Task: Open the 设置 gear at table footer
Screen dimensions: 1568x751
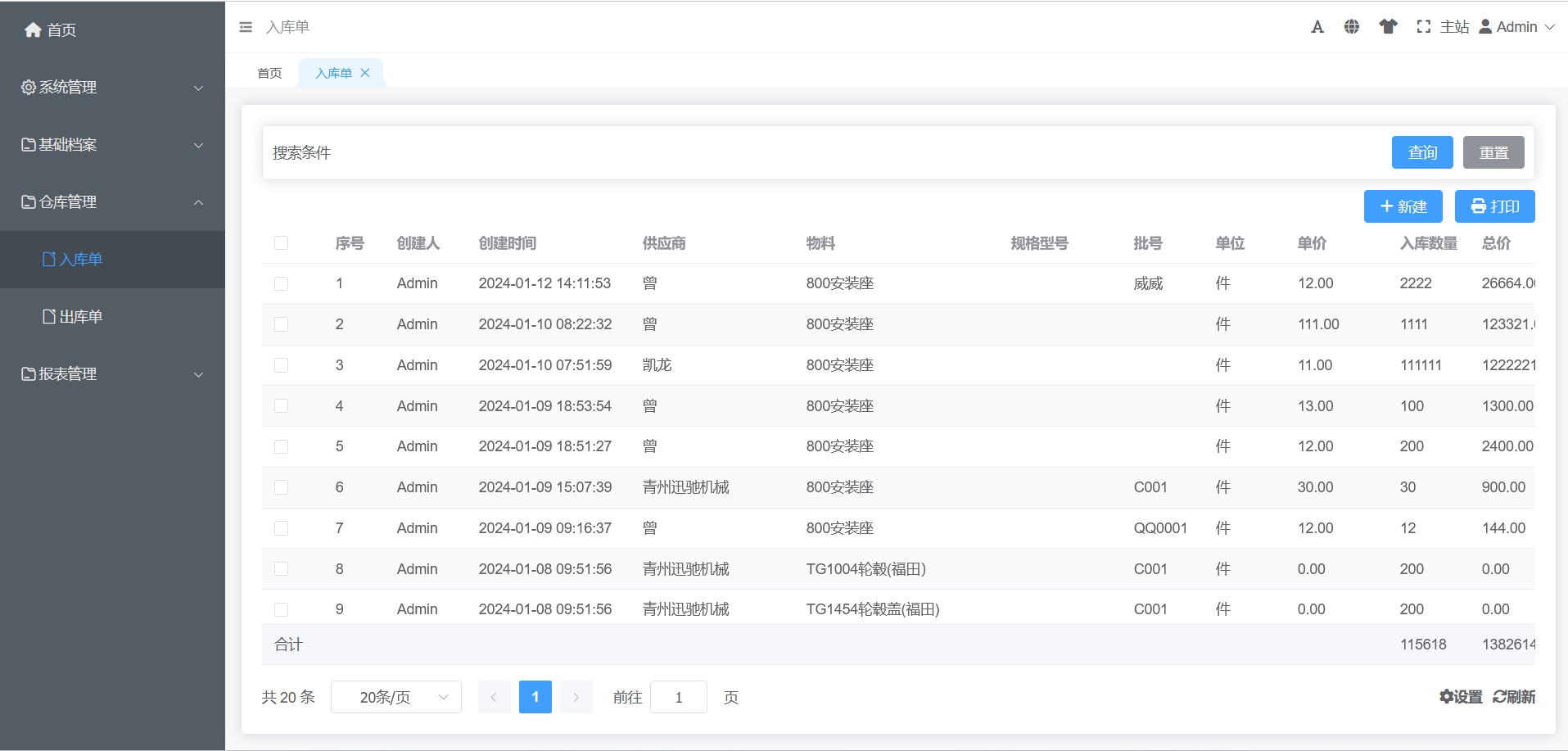Action: click(1462, 697)
